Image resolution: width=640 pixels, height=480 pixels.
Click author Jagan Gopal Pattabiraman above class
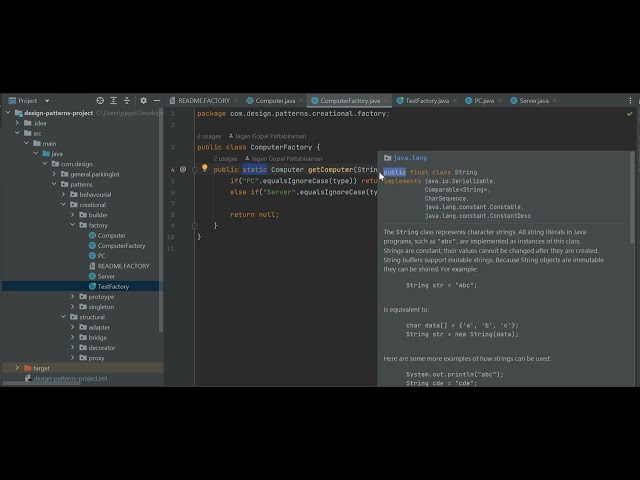pos(270,136)
